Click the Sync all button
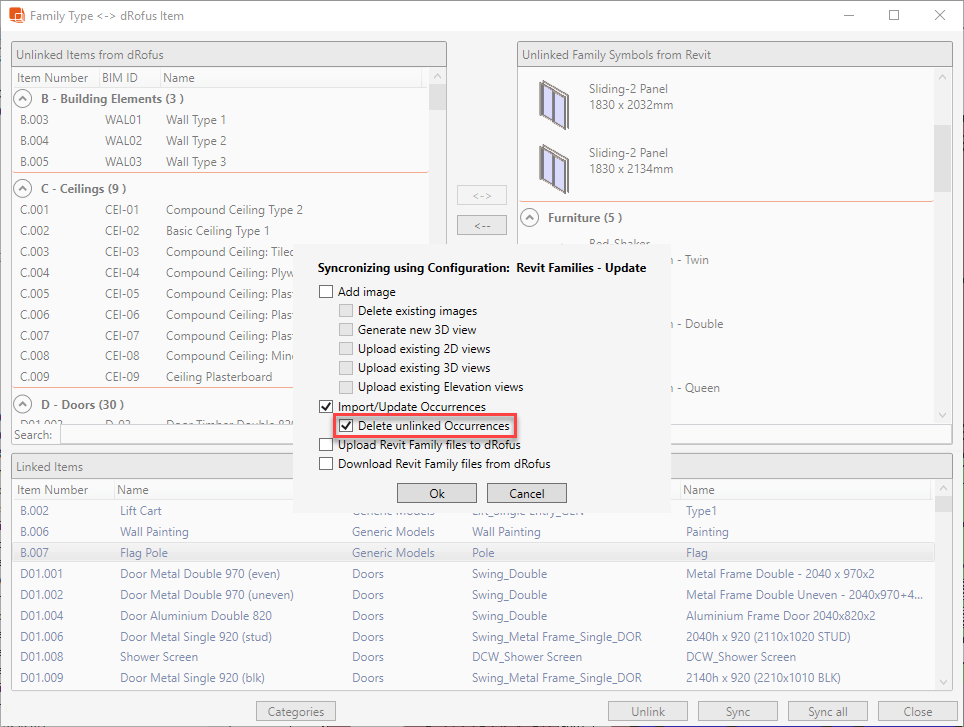 (x=827, y=712)
